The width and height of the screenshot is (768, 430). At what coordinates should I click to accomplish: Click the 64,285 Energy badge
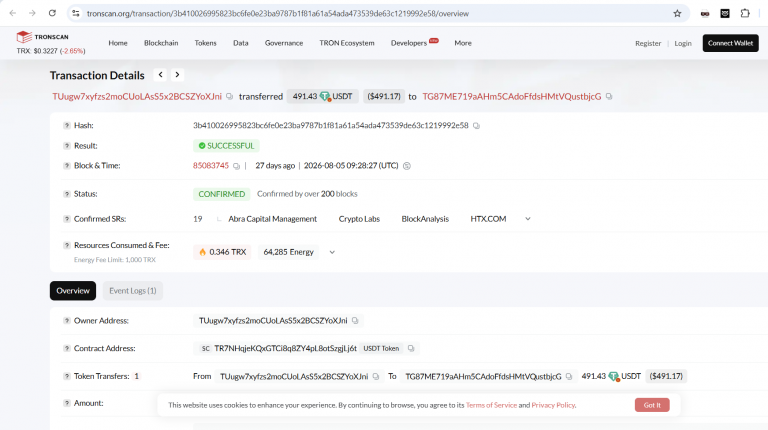288,252
